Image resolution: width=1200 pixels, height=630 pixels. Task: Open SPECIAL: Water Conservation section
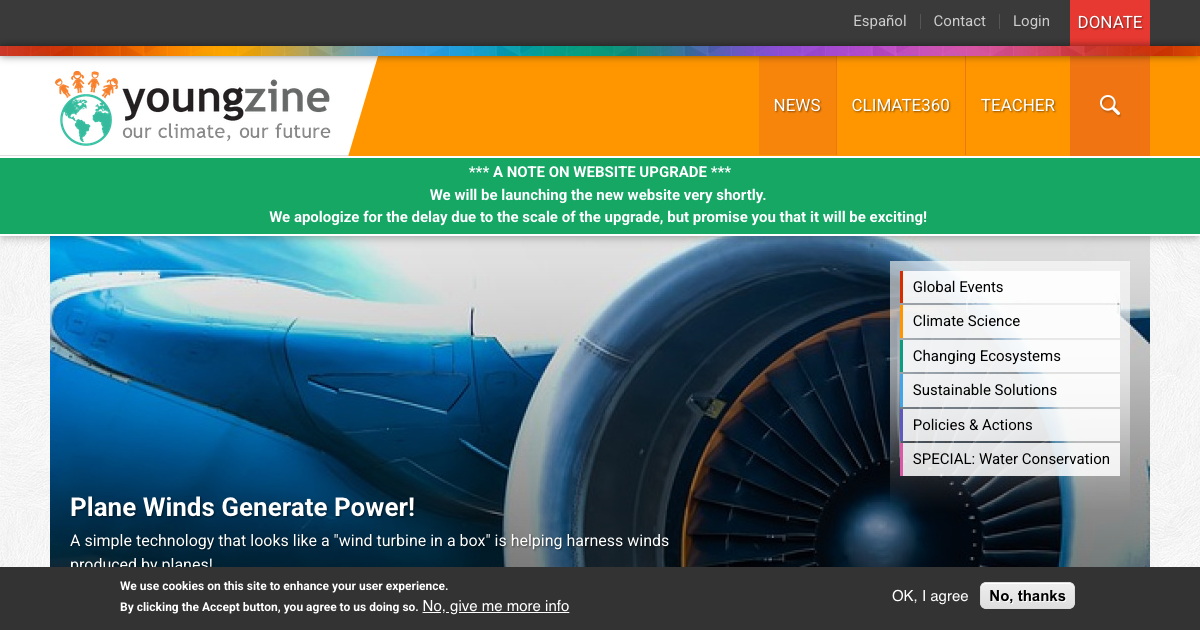(x=1010, y=459)
